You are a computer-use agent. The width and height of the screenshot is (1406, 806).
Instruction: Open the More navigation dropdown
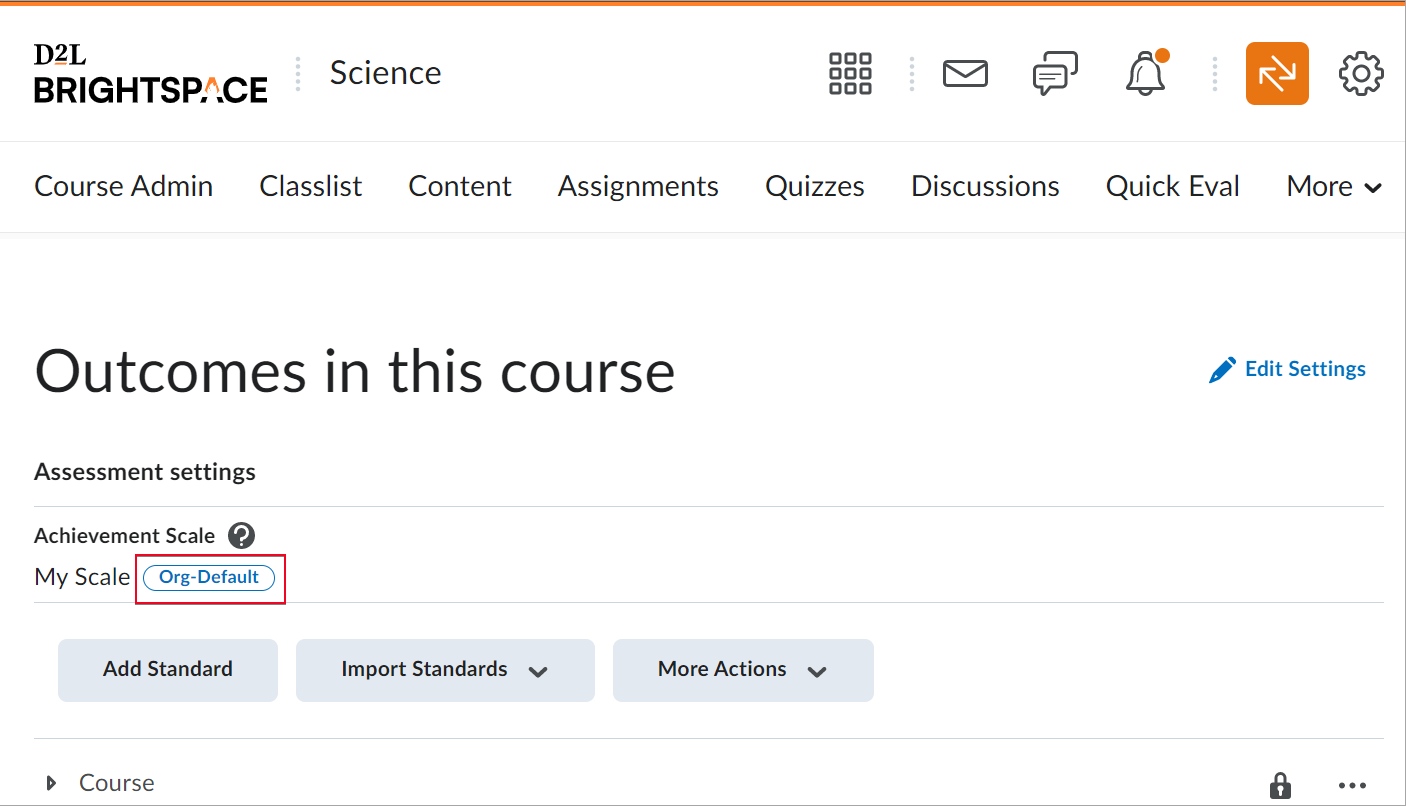tap(1333, 186)
